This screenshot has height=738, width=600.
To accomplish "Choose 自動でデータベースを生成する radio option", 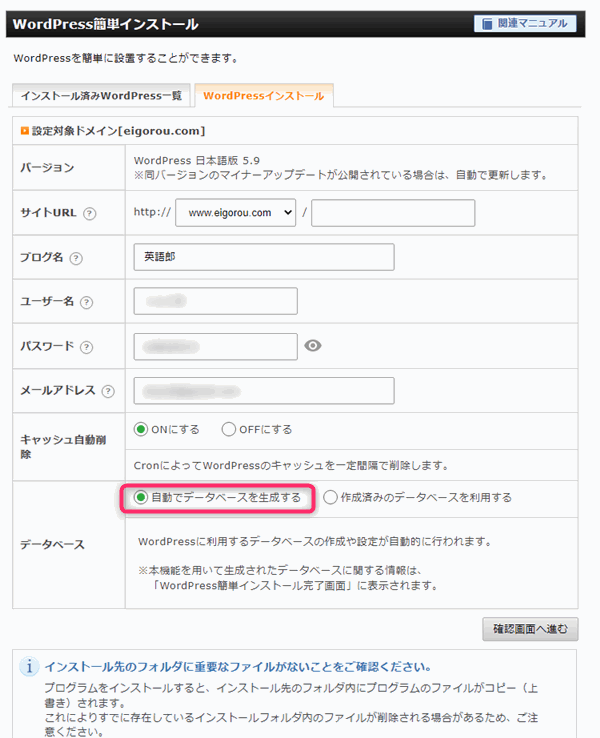I will (x=141, y=497).
